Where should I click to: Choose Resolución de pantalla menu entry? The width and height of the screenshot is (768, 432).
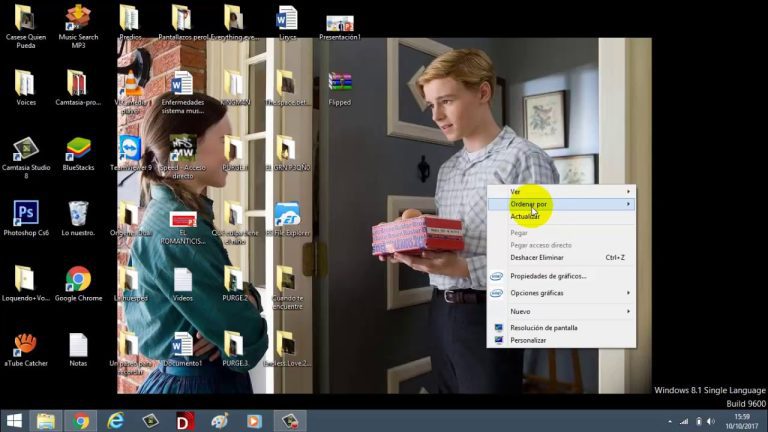click(543, 327)
